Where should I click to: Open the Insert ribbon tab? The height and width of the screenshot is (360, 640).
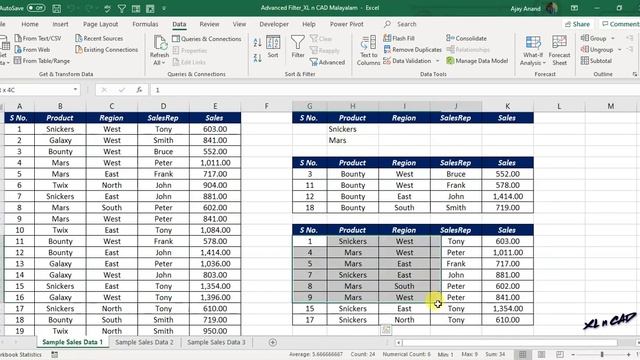click(60, 24)
